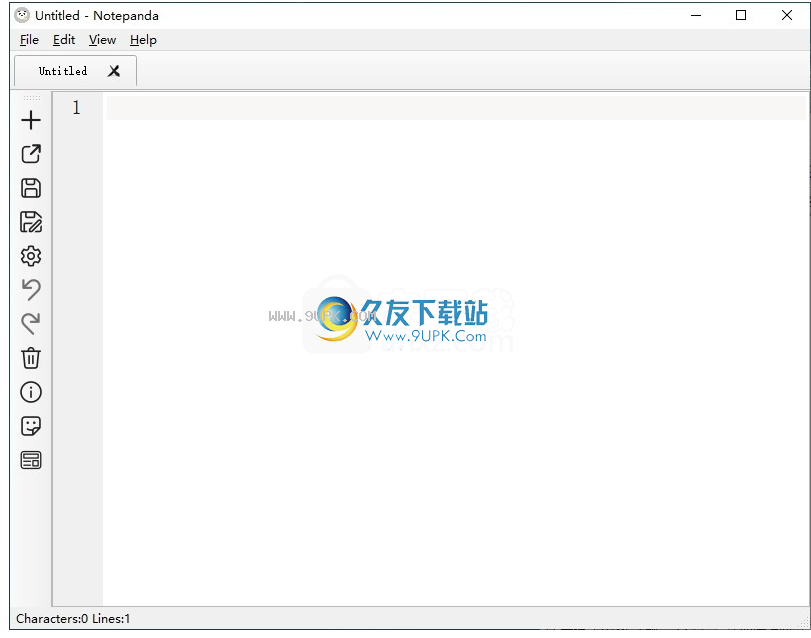
Task: Open the smiley sticker note icon
Action: [31, 426]
